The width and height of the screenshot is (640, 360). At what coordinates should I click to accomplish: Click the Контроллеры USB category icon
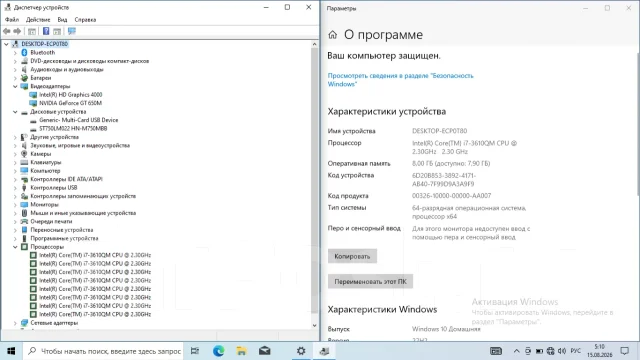(24, 188)
